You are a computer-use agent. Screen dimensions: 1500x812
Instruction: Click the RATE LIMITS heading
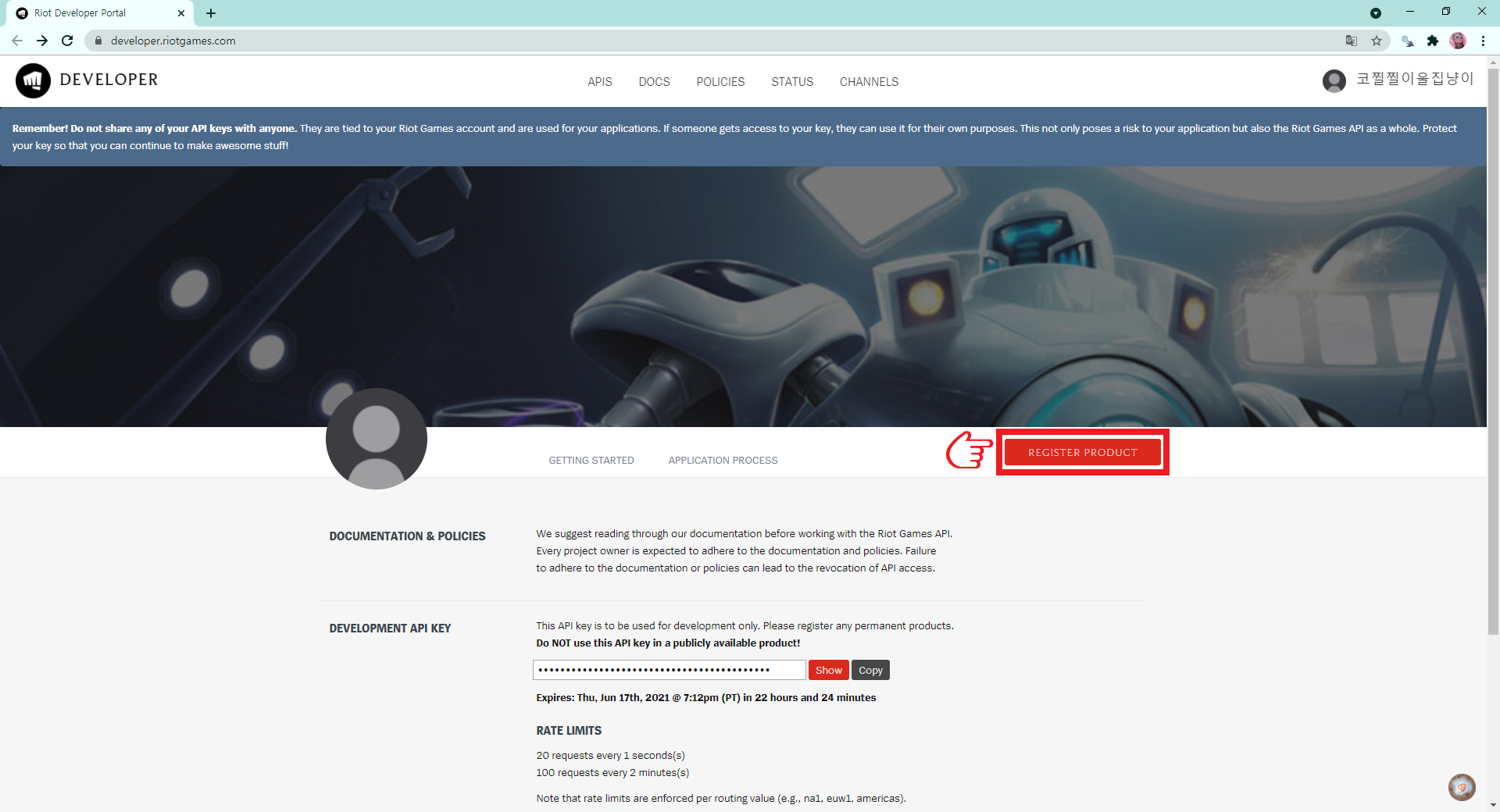click(569, 731)
